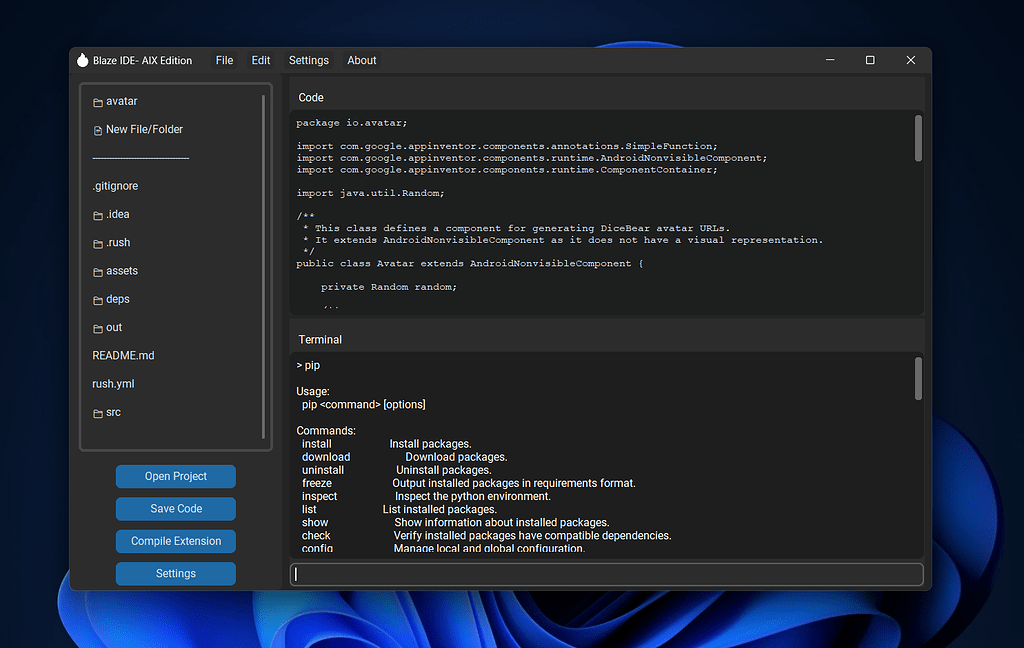
Task: Click the avatar folder icon
Action: [x=96, y=101]
